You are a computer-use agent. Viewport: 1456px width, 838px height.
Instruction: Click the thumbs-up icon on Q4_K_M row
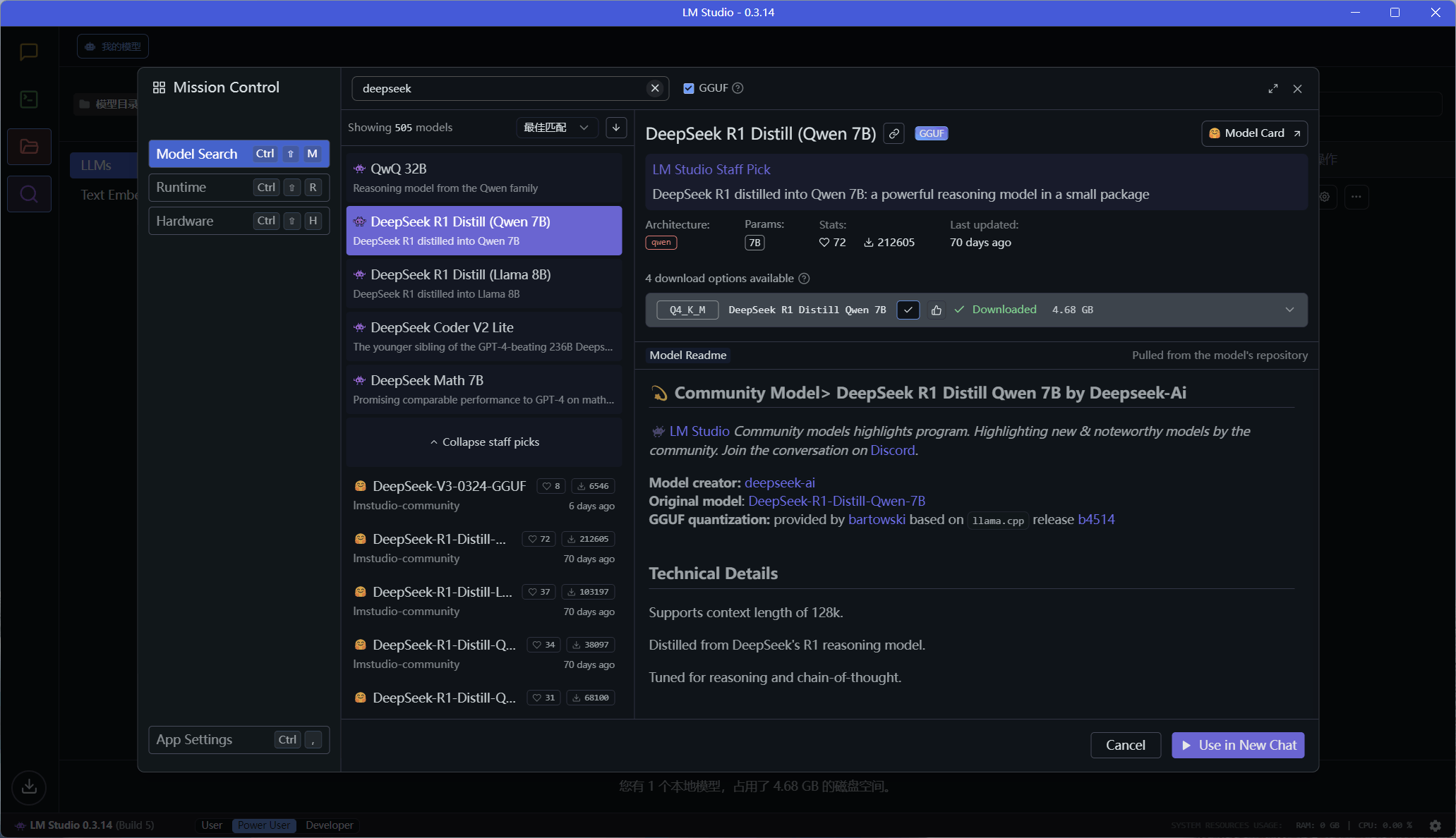(x=937, y=310)
